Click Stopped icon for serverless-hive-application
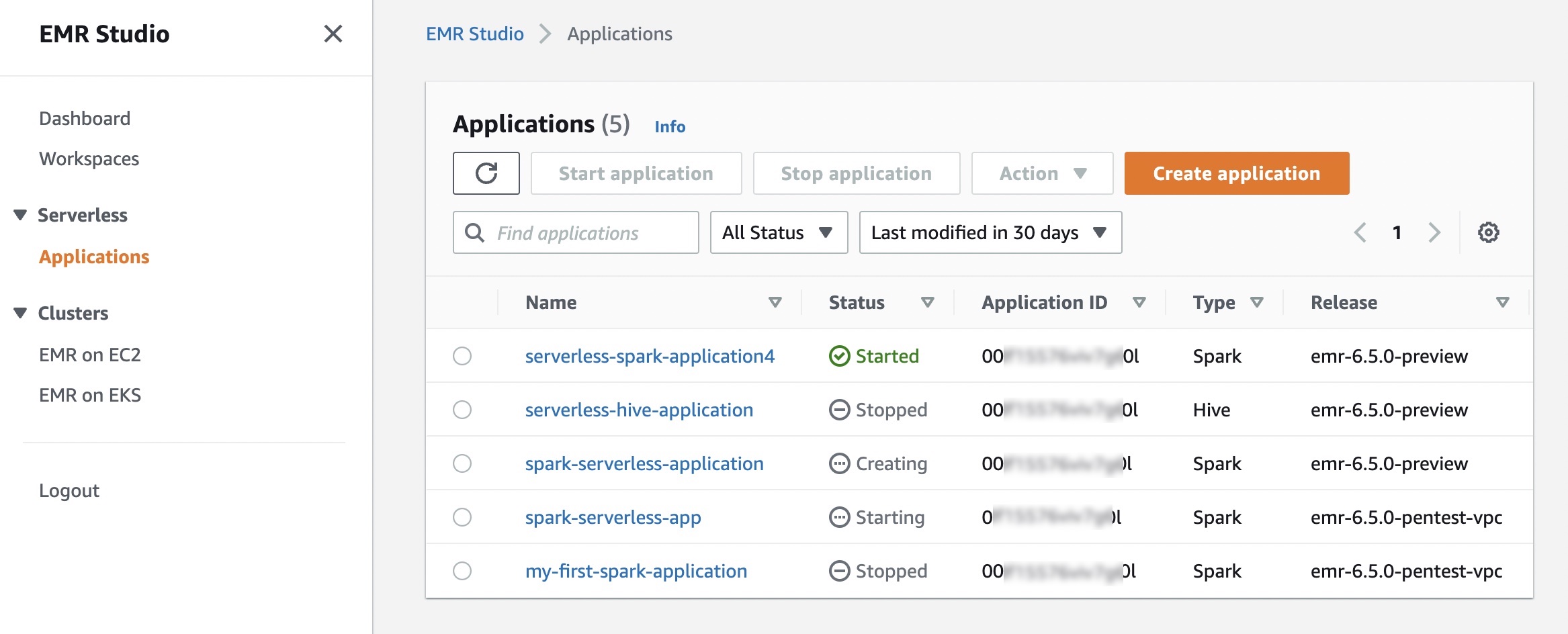Screen dimensions: 1568x634 point(840,410)
